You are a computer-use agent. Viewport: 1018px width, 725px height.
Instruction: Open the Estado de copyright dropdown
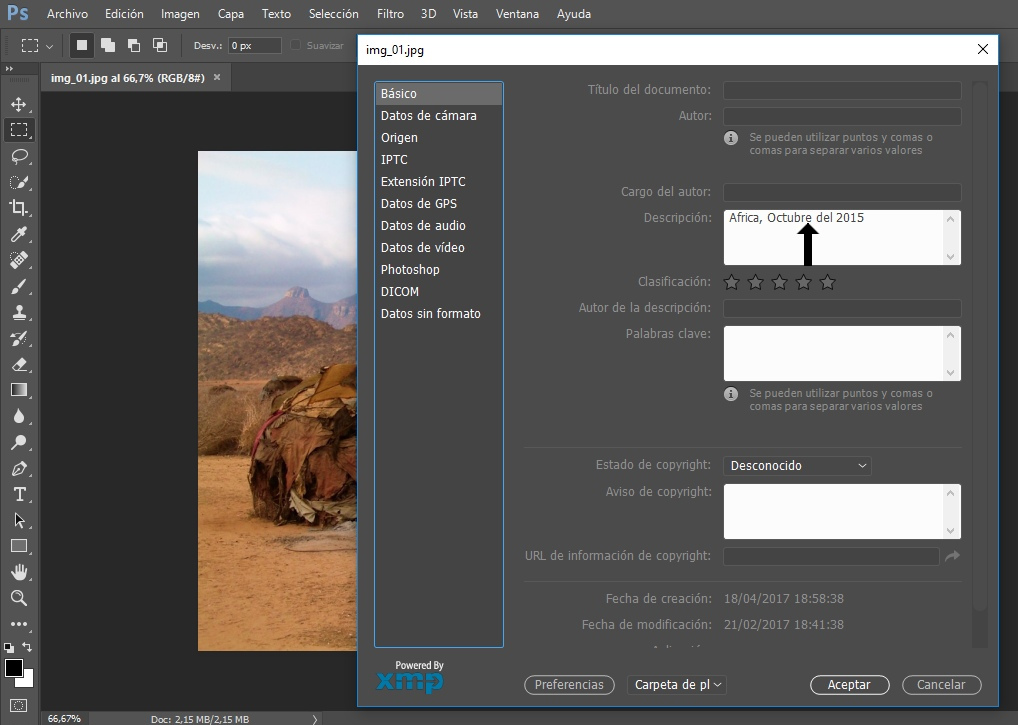point(797,465)
